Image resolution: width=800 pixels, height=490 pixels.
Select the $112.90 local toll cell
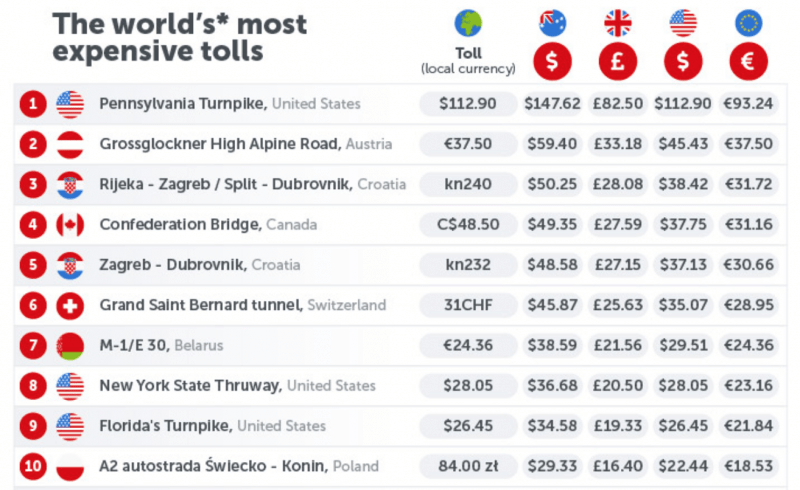tap(468, 104)
